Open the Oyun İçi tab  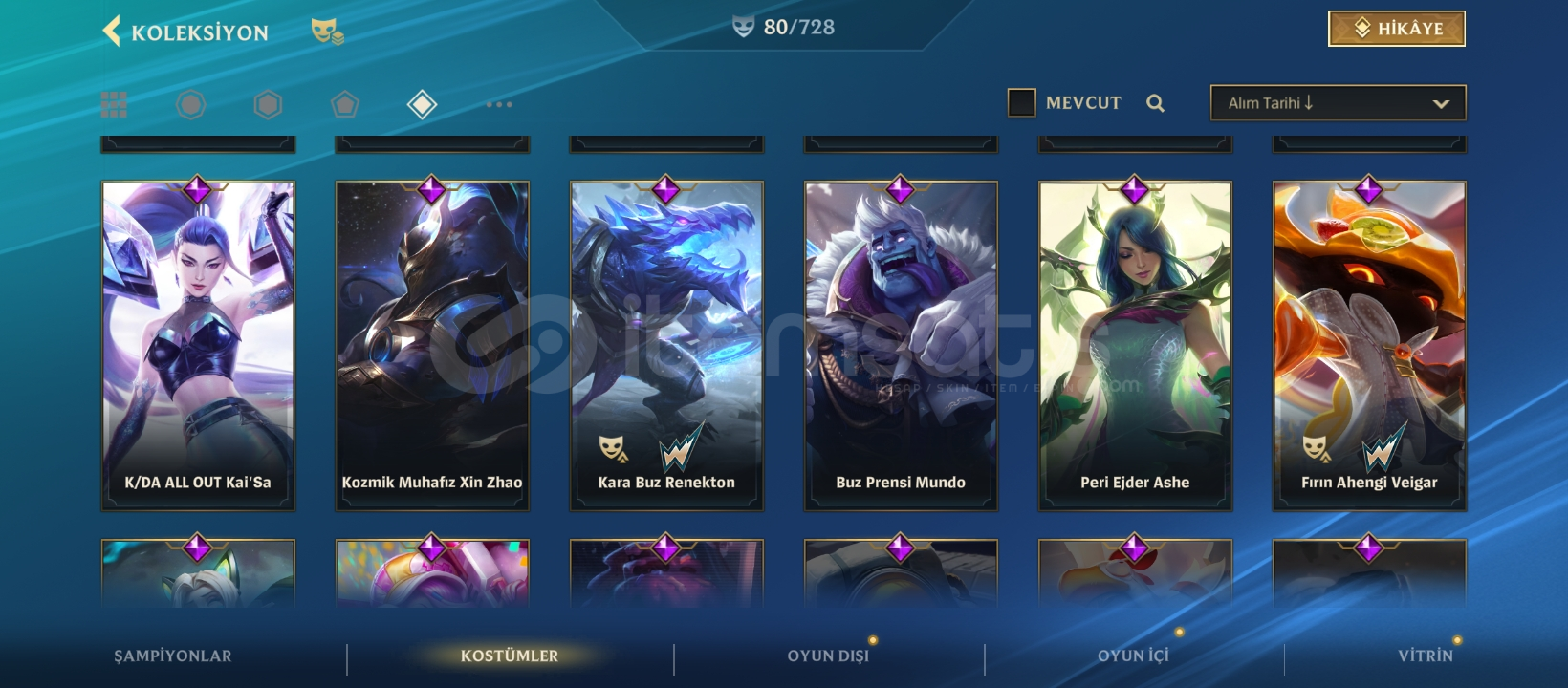click(1133, 656)
